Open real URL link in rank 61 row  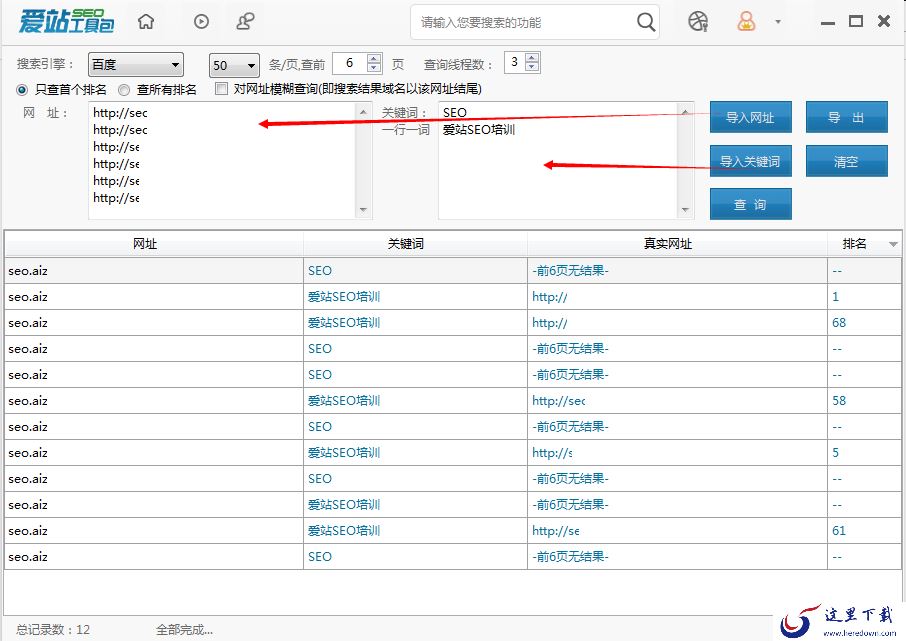555,531
